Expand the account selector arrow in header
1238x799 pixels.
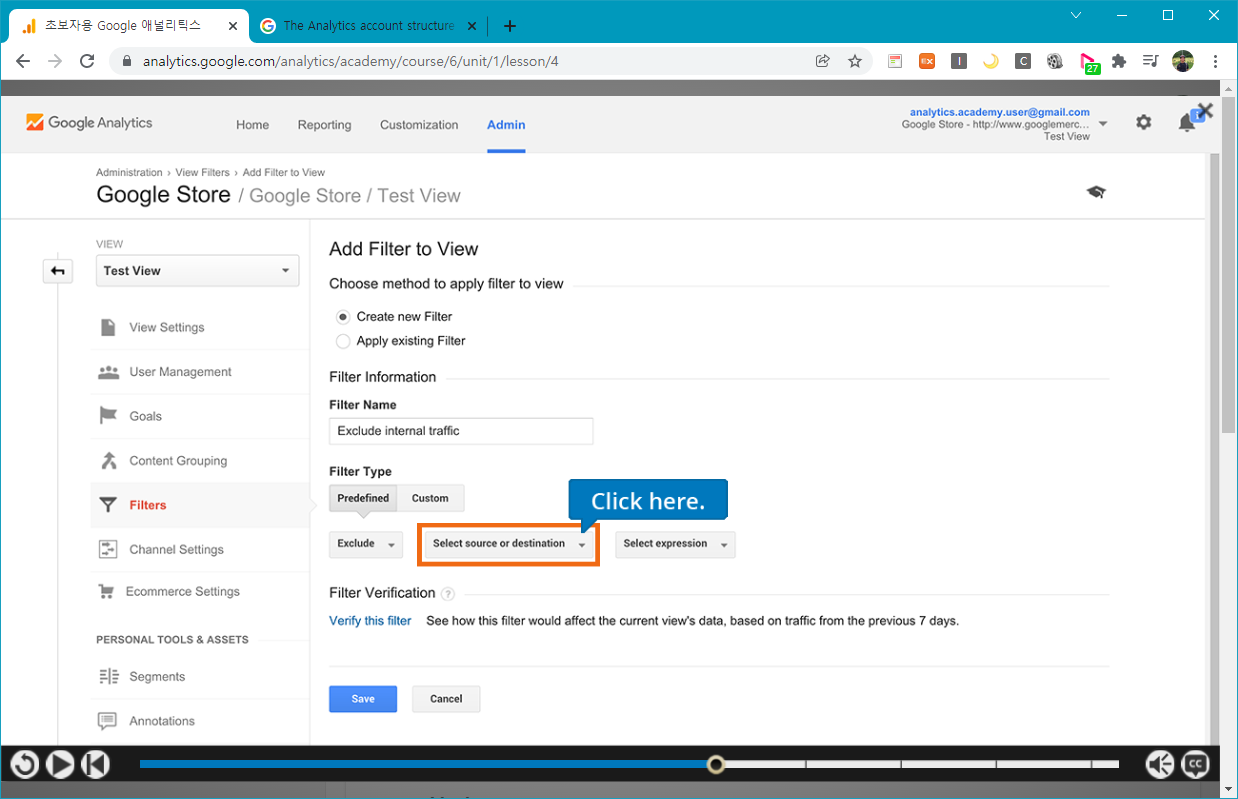pyautogui.click(x=1103, y=124)
